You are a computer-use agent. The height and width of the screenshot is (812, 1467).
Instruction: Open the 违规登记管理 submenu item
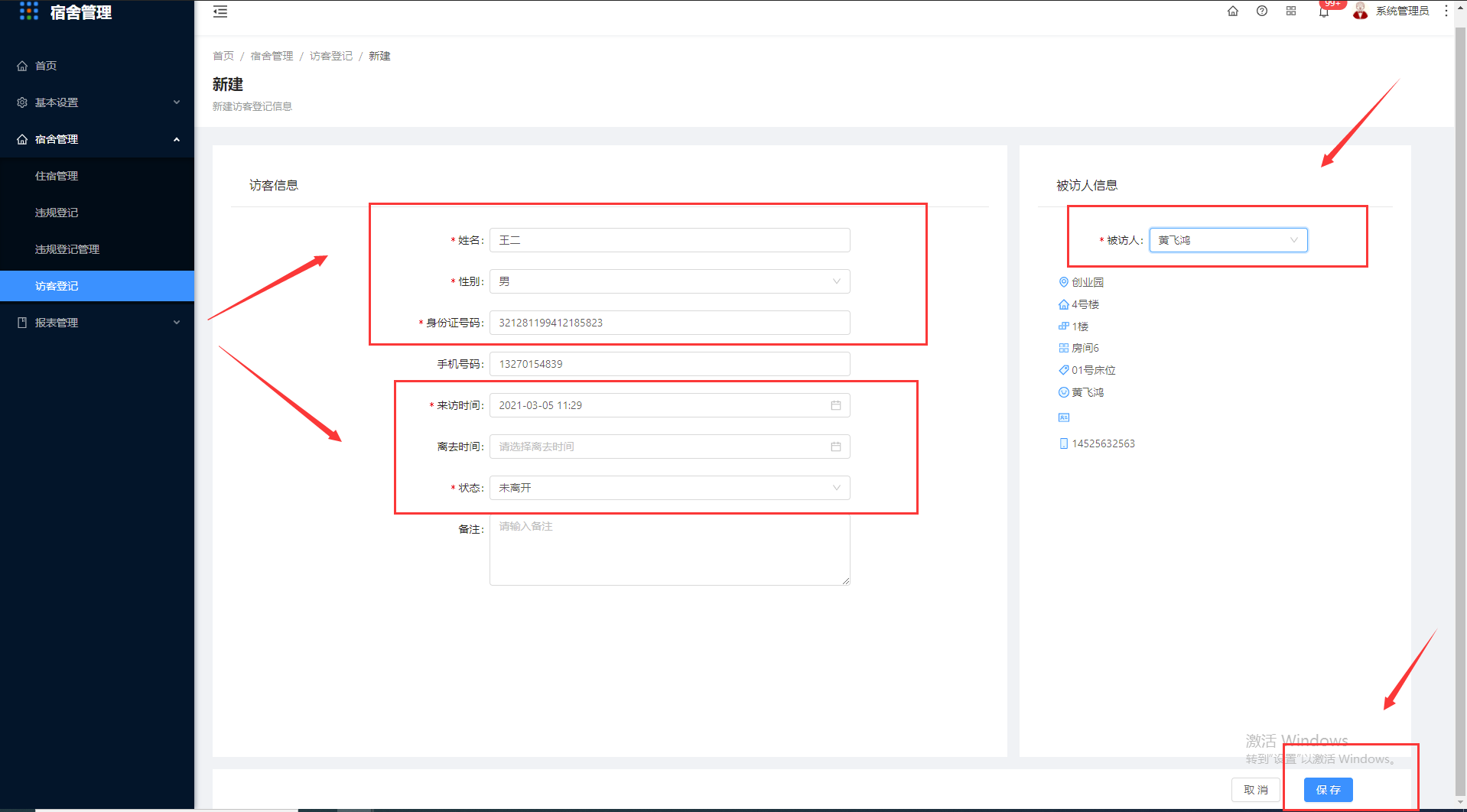click(x=97, y=249)
